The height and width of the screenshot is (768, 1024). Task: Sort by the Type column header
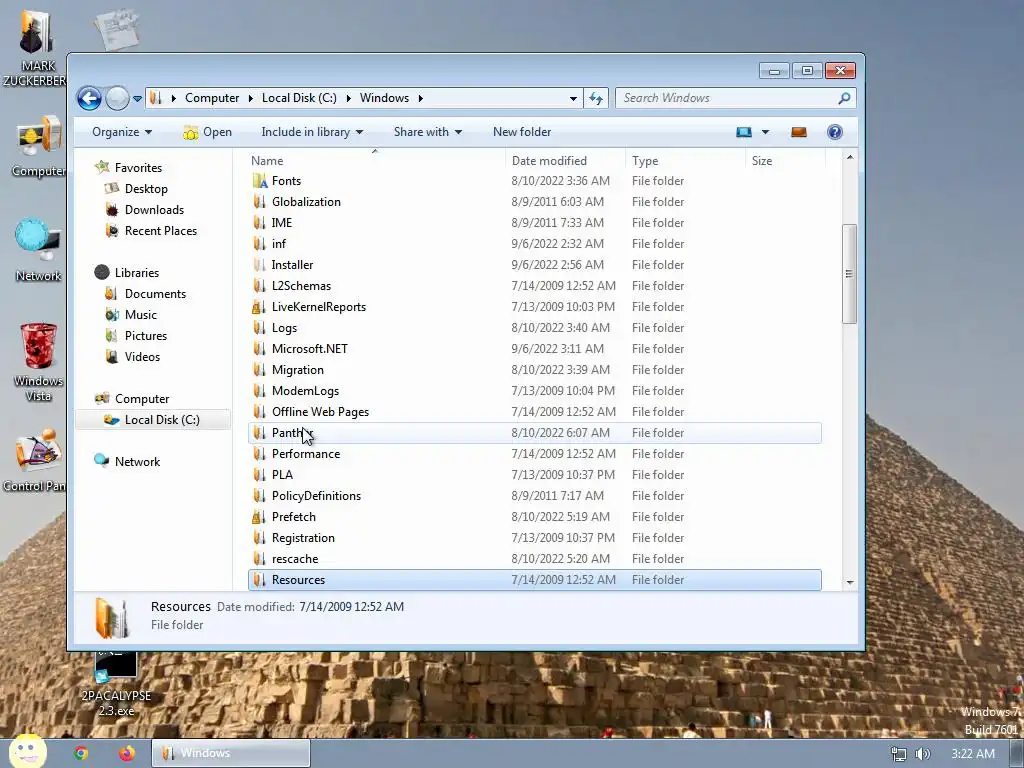click(x=645, y=161)
